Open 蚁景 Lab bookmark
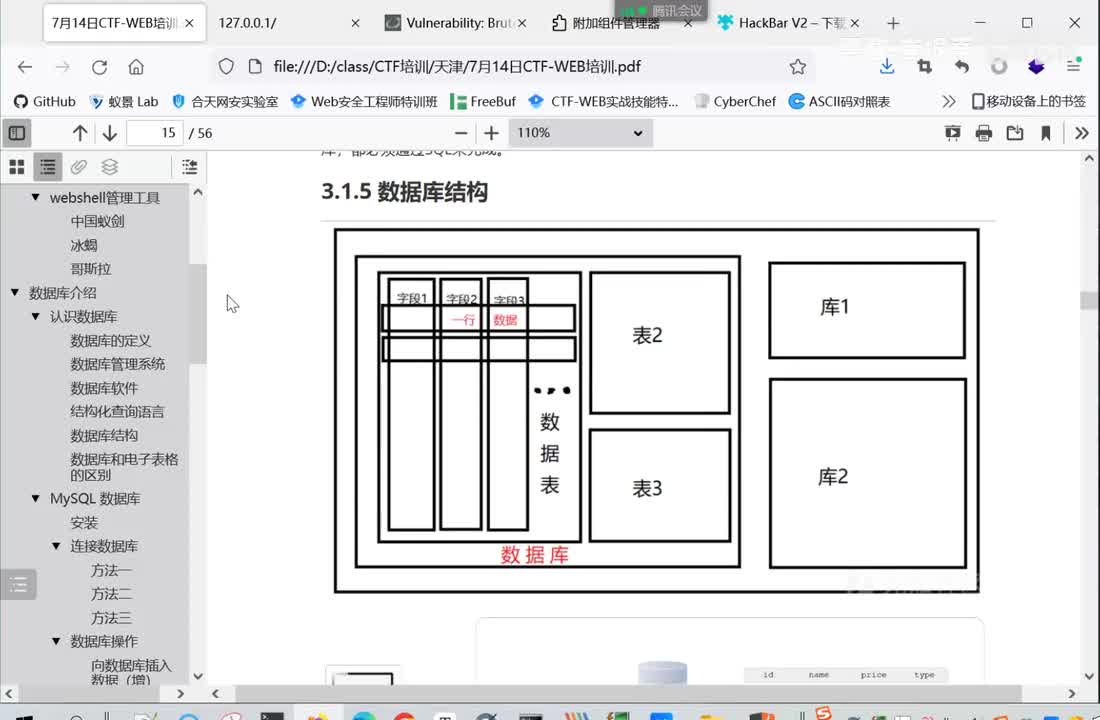This screenshot has height=720, width=1100. point(124,102)
